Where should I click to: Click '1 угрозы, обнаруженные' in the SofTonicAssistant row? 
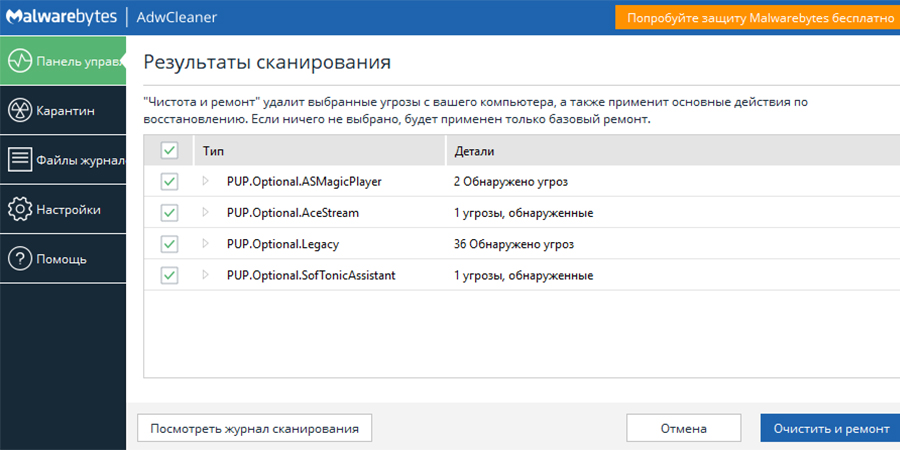tap(523, 276)
